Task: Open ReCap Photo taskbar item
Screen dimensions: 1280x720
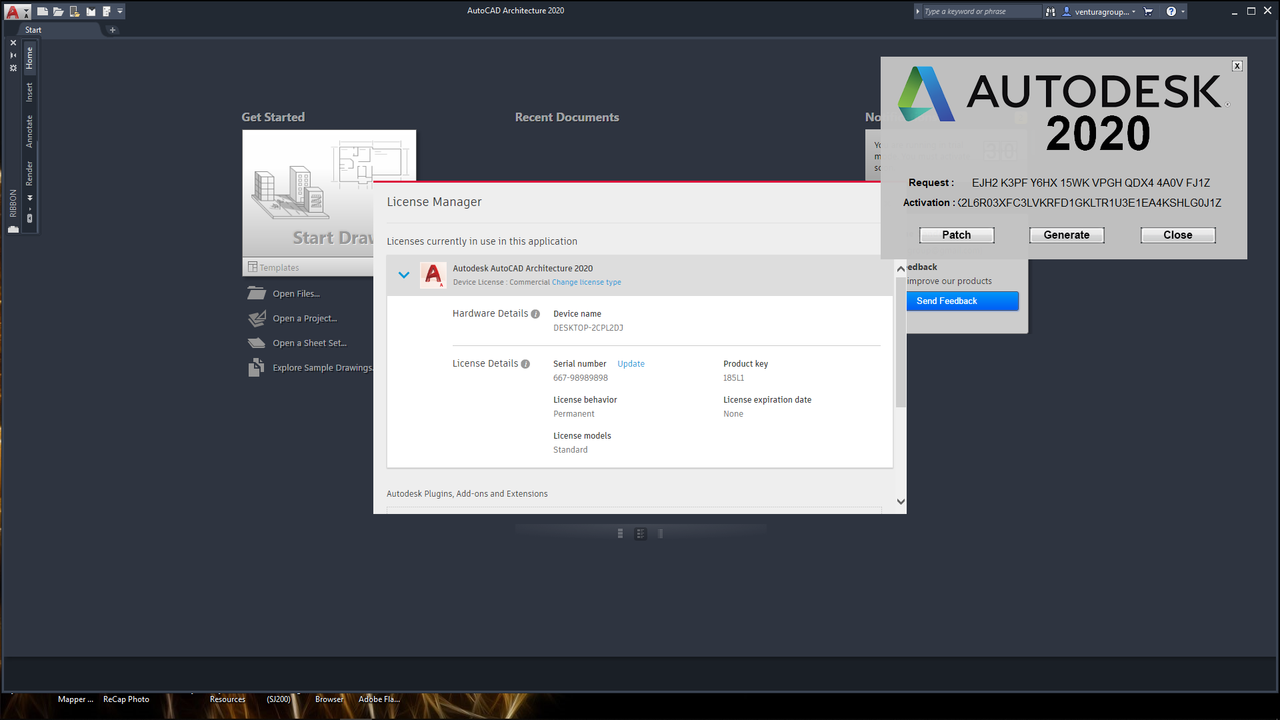Action: tap(126, 699)
